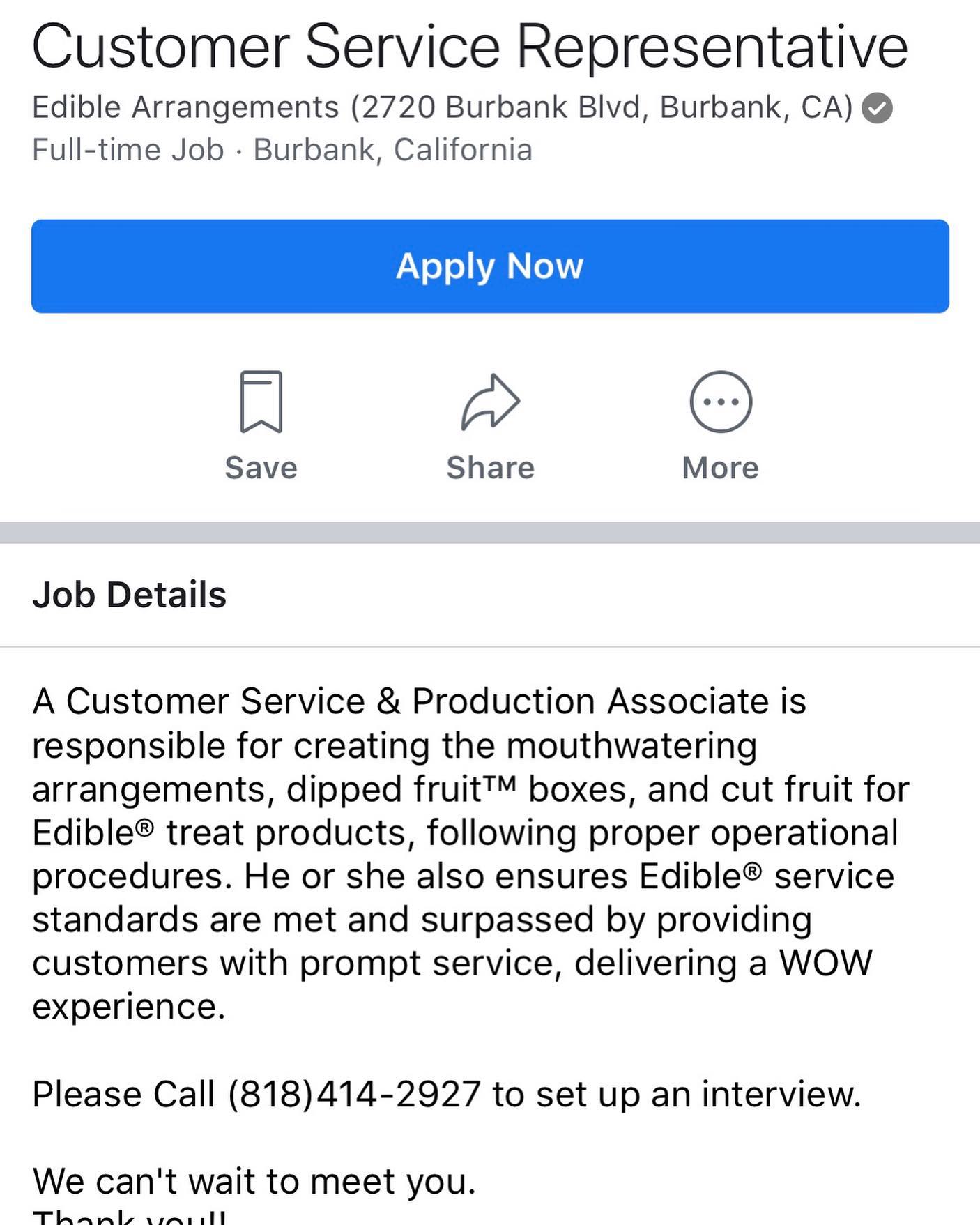Select the "Full-time Job" text
The width and height of the screenshot is (980, 1225).
[x=128, y=150]
